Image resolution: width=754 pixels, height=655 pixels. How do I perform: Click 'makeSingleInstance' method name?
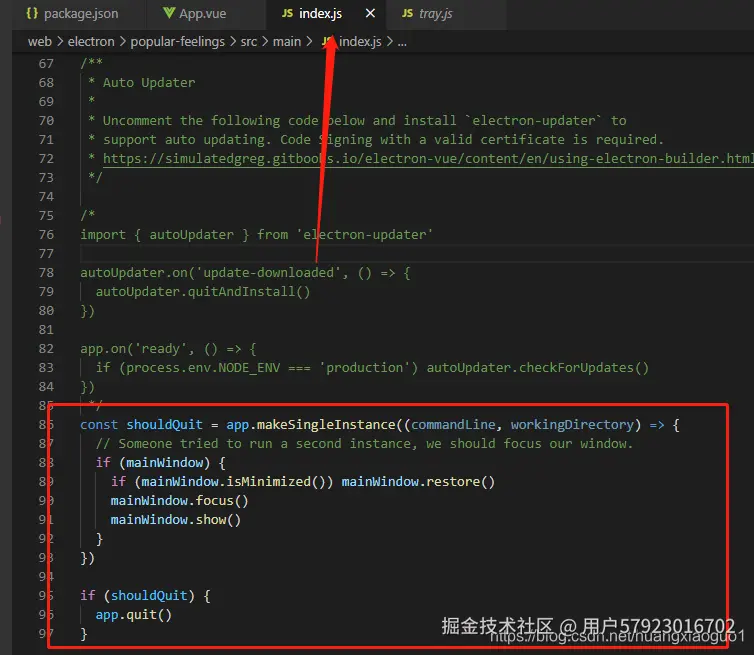pos(326,425)
